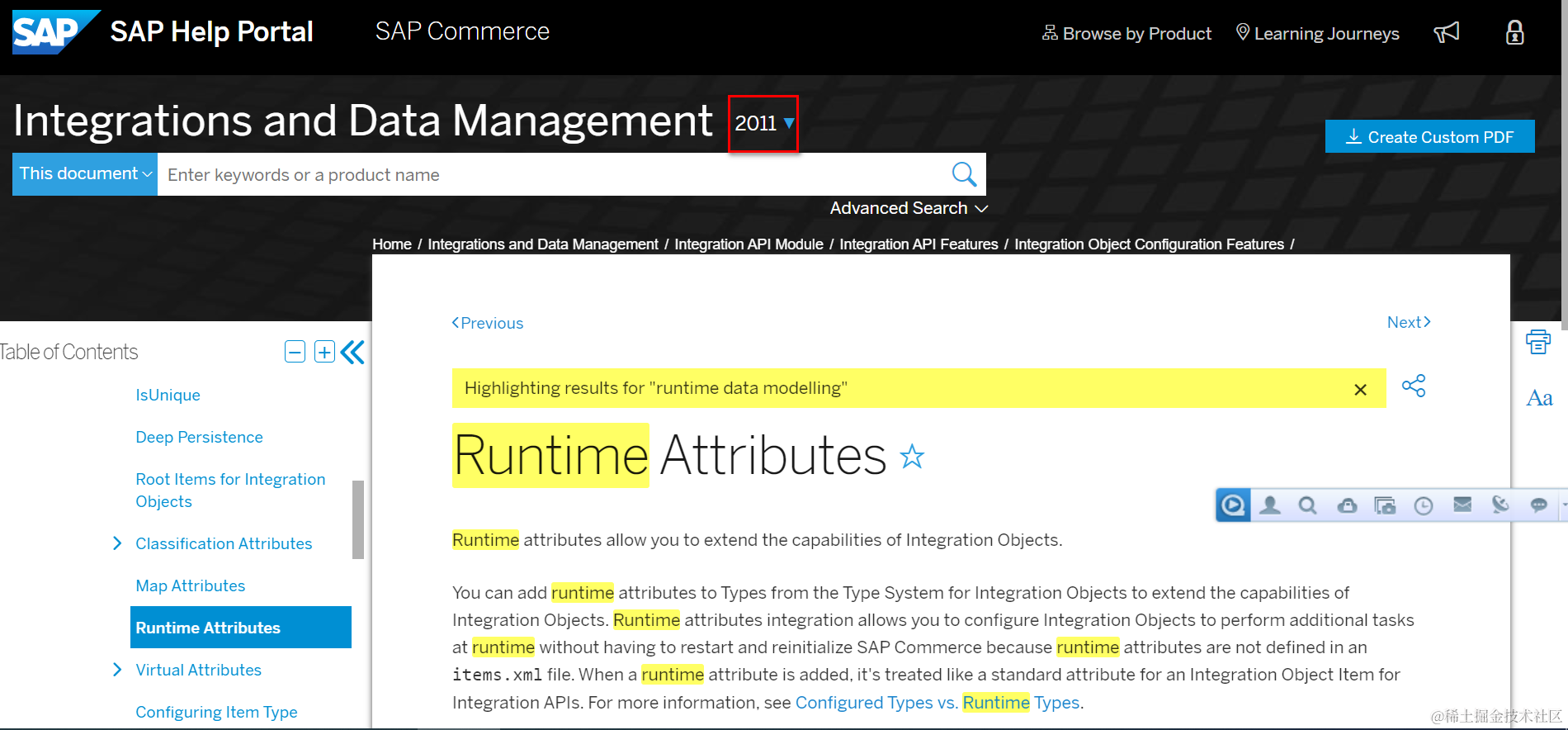The height and width of the screenshot is (730, 1568).
Task: Click the lock login icon
Action: (x=1515, y=33)
